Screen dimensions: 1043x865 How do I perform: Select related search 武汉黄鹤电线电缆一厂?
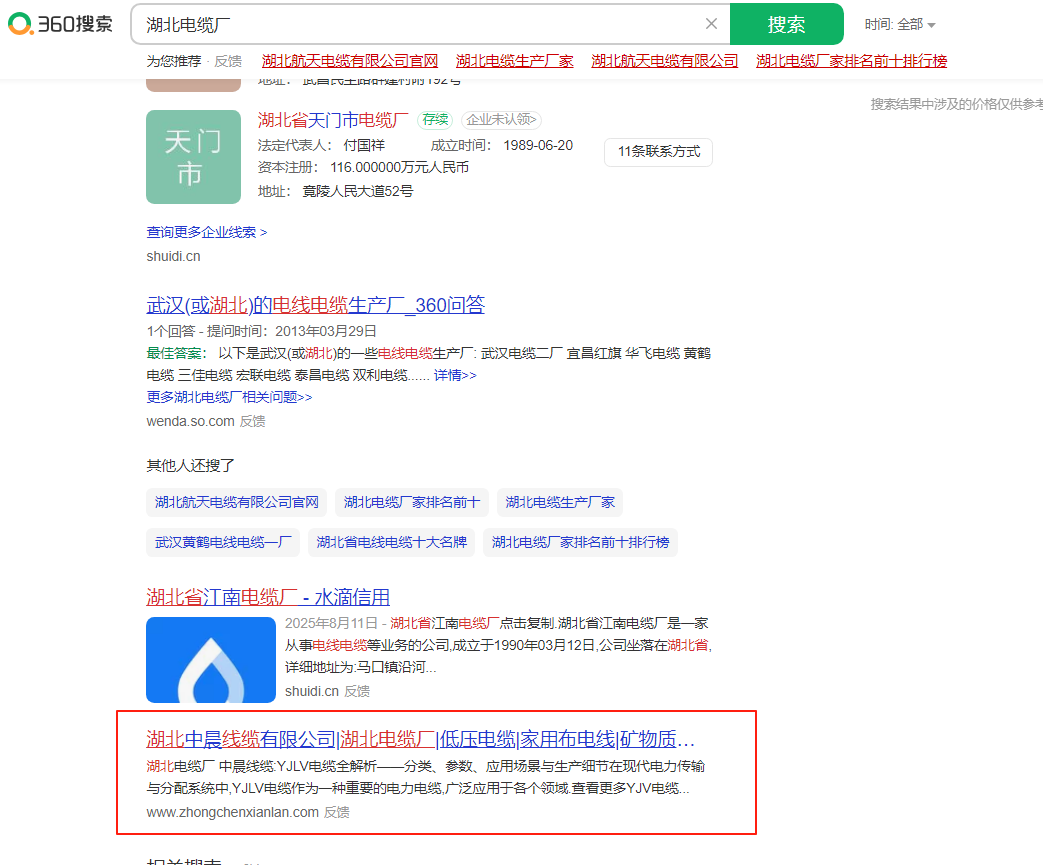(x=223, y=543)
